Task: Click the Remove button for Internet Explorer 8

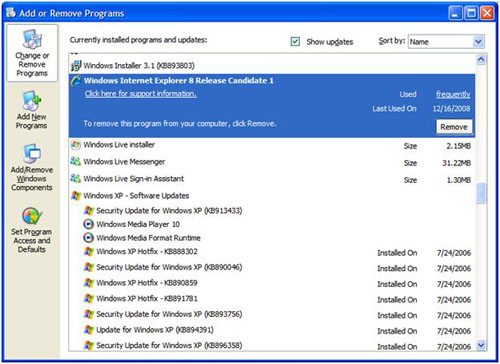Action: click(454, 127)
